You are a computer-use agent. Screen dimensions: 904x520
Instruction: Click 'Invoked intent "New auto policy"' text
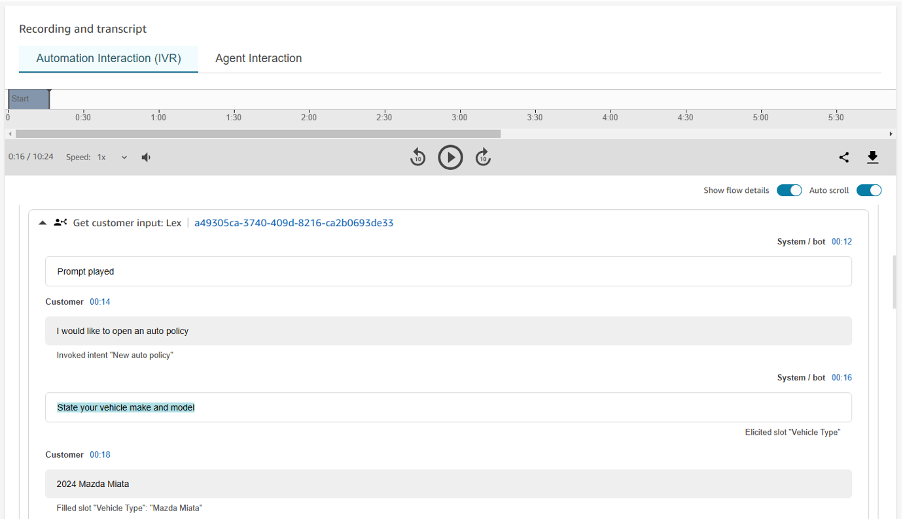115,355
